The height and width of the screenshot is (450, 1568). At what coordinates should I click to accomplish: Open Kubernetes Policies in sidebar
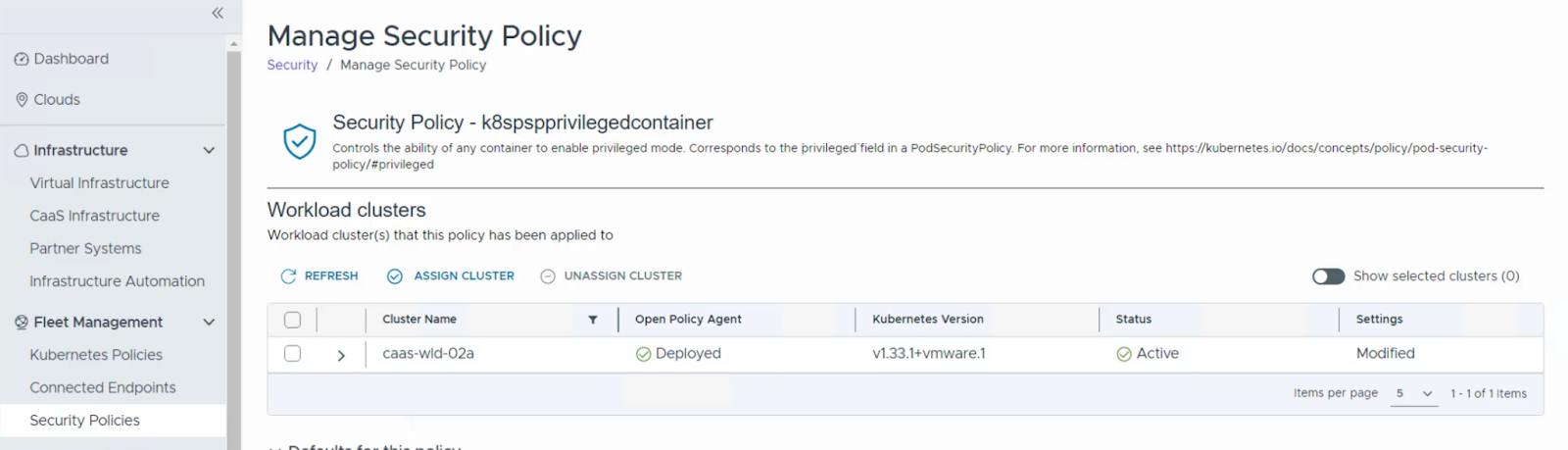pos(96,355)
